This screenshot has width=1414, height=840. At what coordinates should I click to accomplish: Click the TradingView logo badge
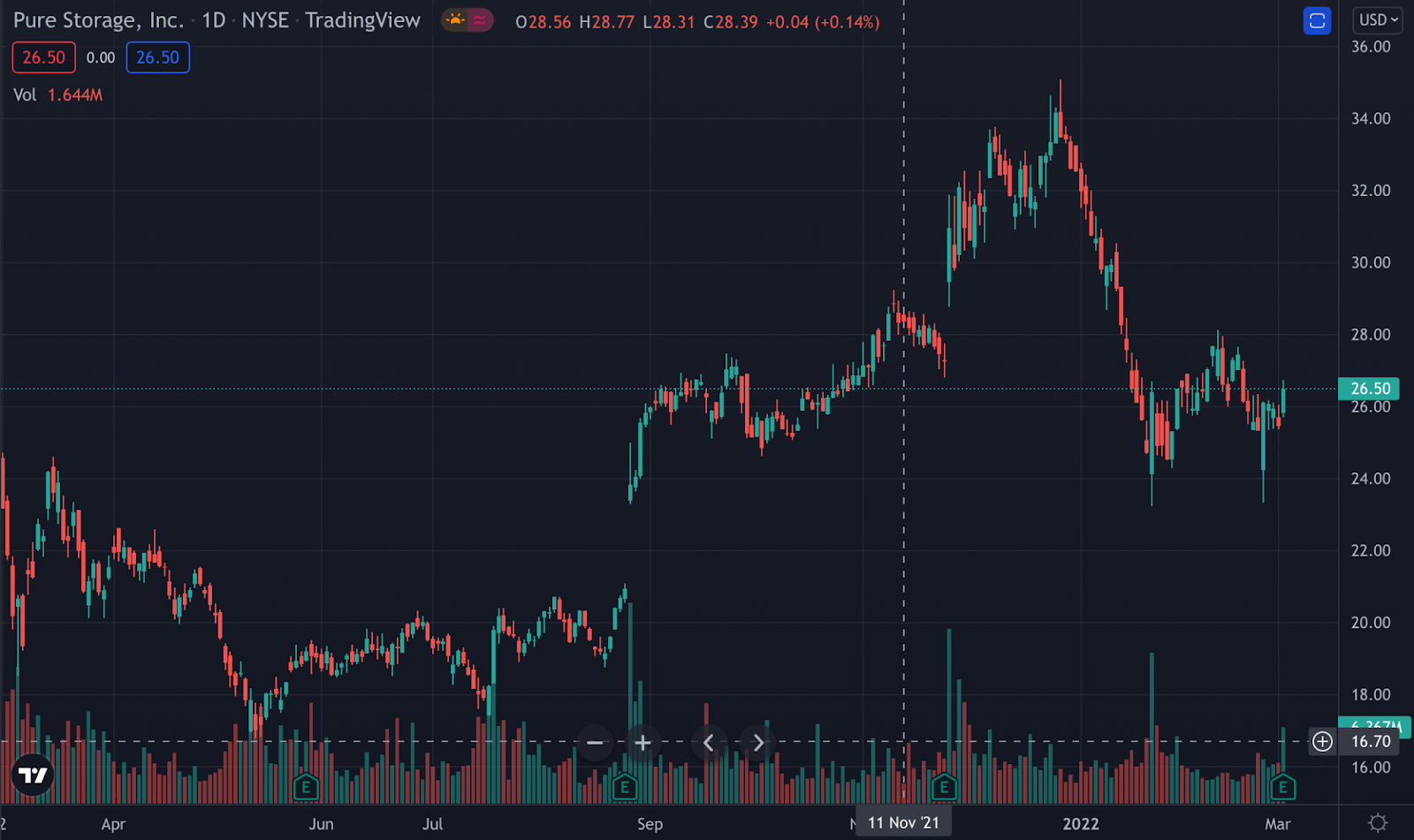[33, 776]
